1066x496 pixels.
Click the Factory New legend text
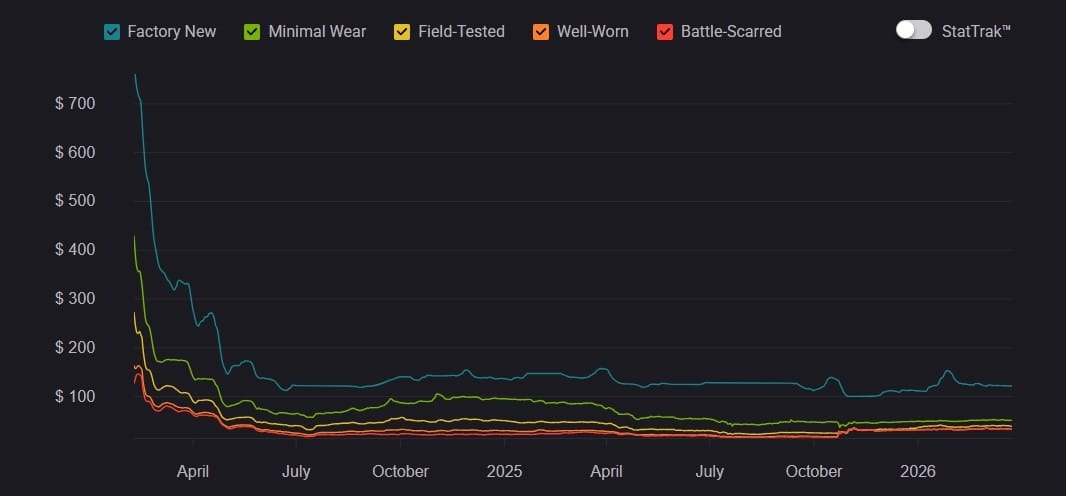171,32
